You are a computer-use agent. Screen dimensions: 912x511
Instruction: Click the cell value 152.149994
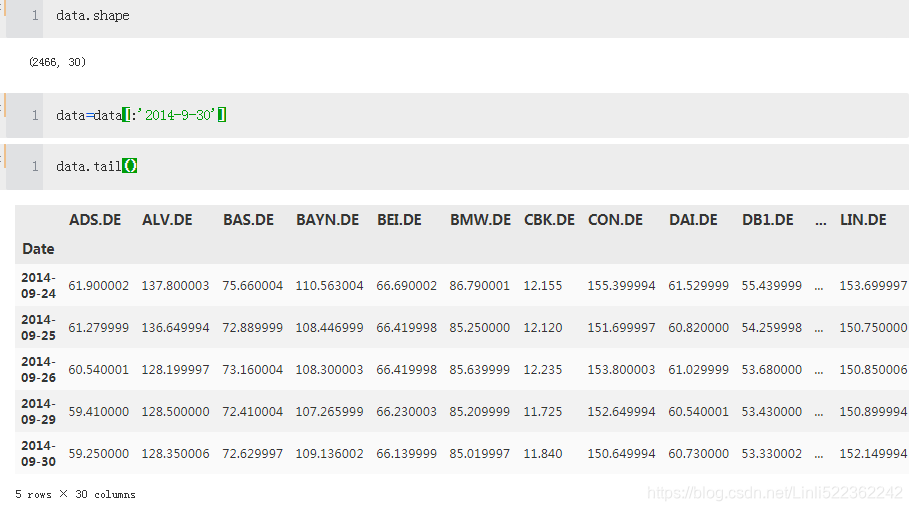(x=873, y=453)
